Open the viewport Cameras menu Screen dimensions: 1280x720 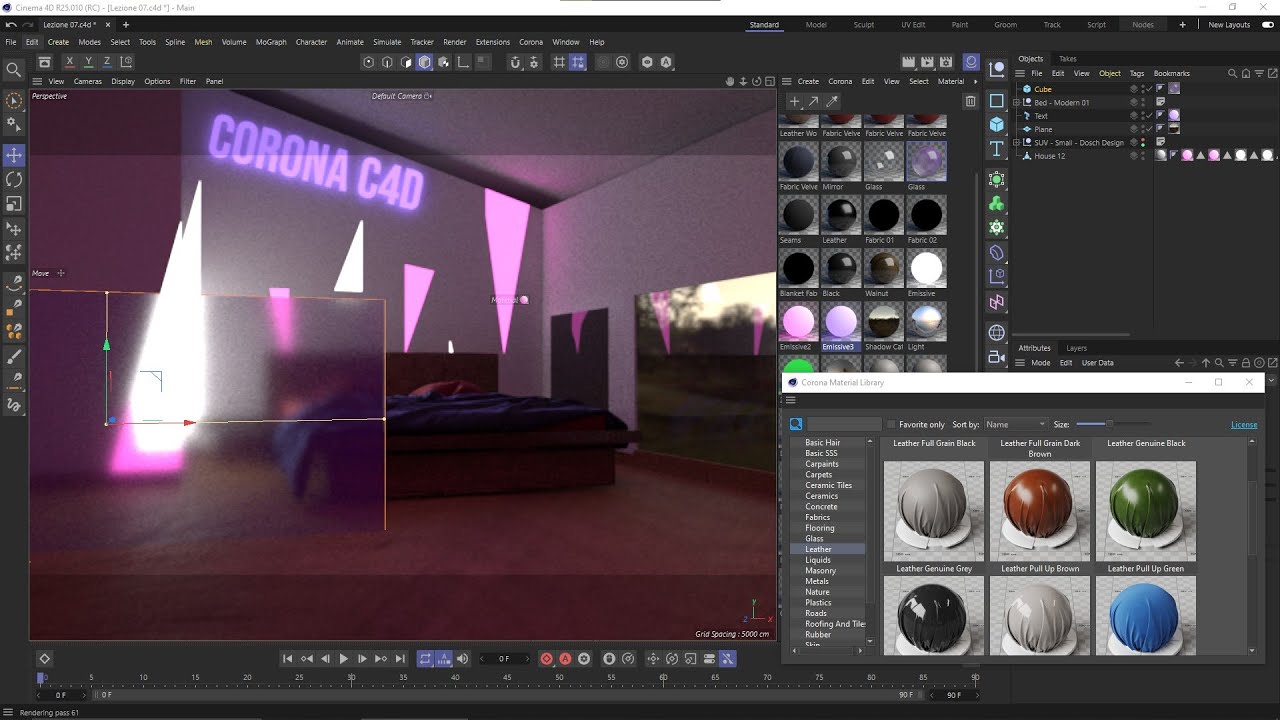(87, 81)
